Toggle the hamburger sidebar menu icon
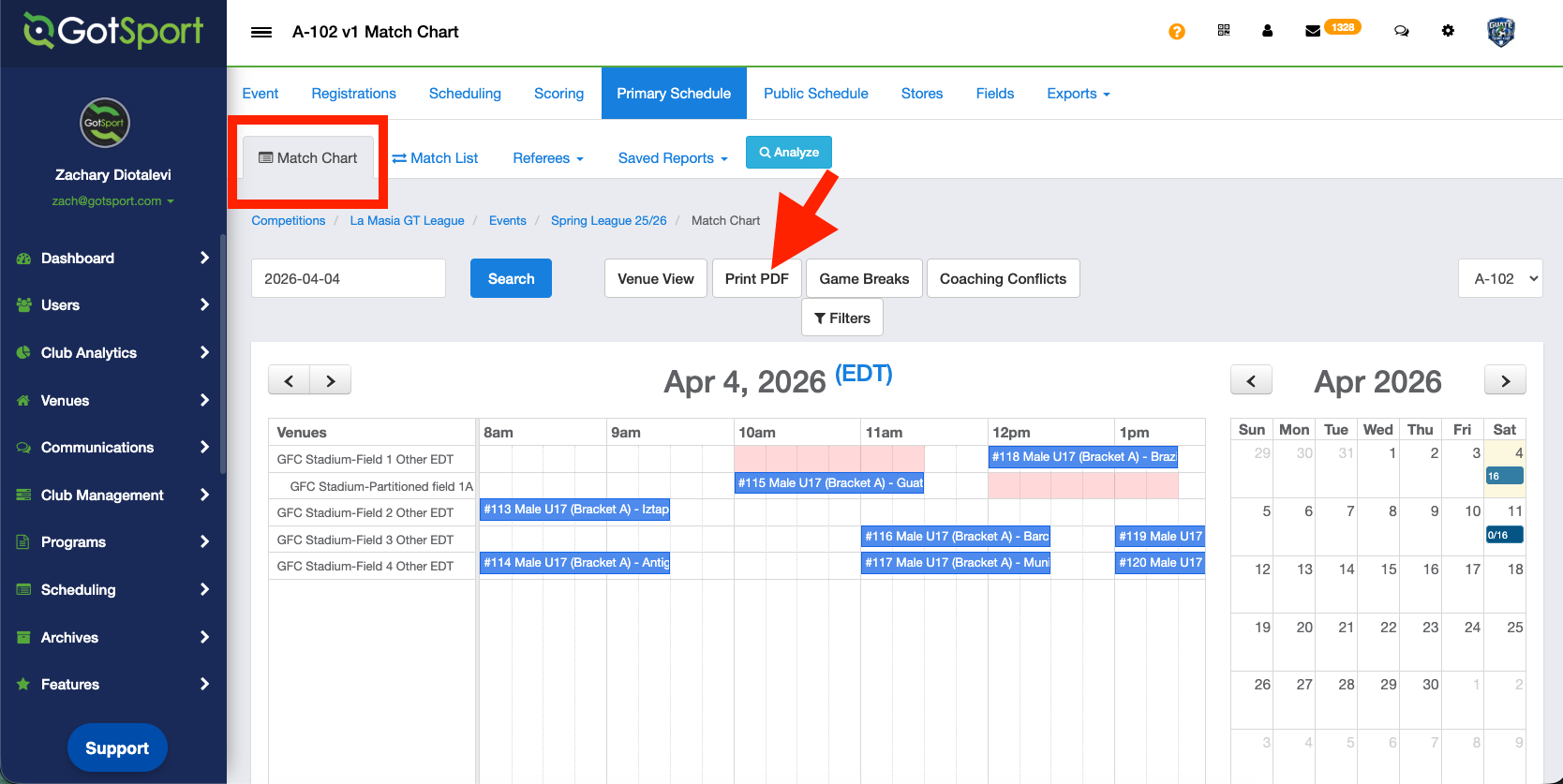 [261, 32]
